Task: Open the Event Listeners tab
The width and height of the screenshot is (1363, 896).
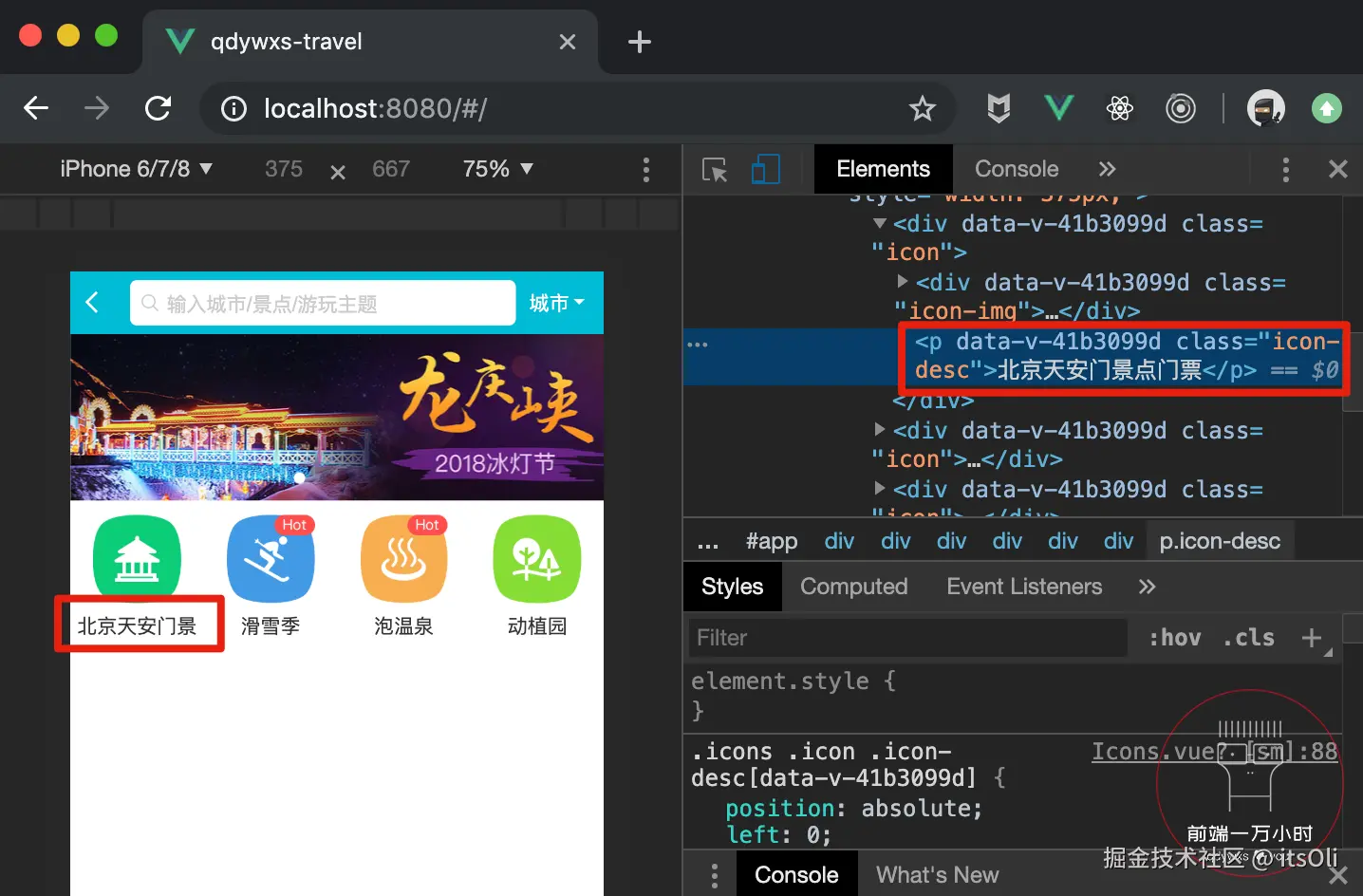Action: tap(1024, 587)
